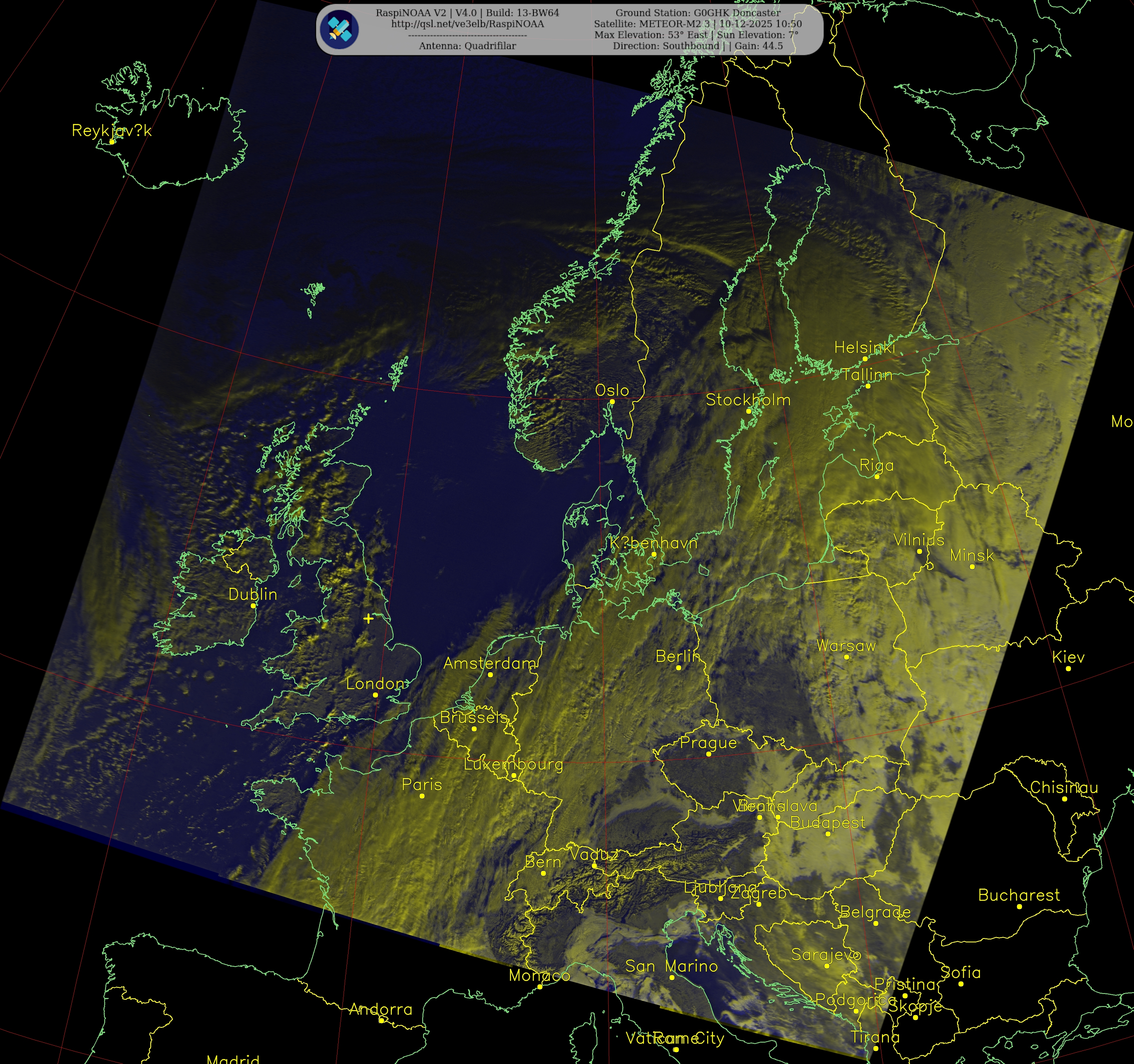Click the Dublin city marker dot
1134x1064 pixels.
[x=253, y=606]
